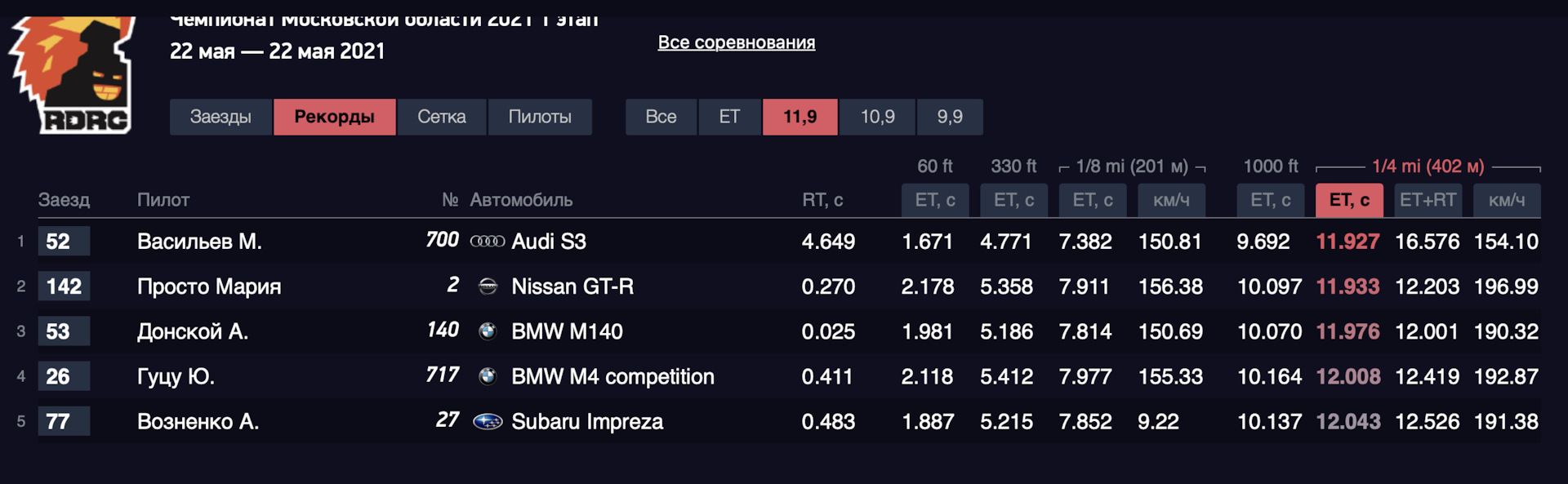Click the RDRC logo

73,75
